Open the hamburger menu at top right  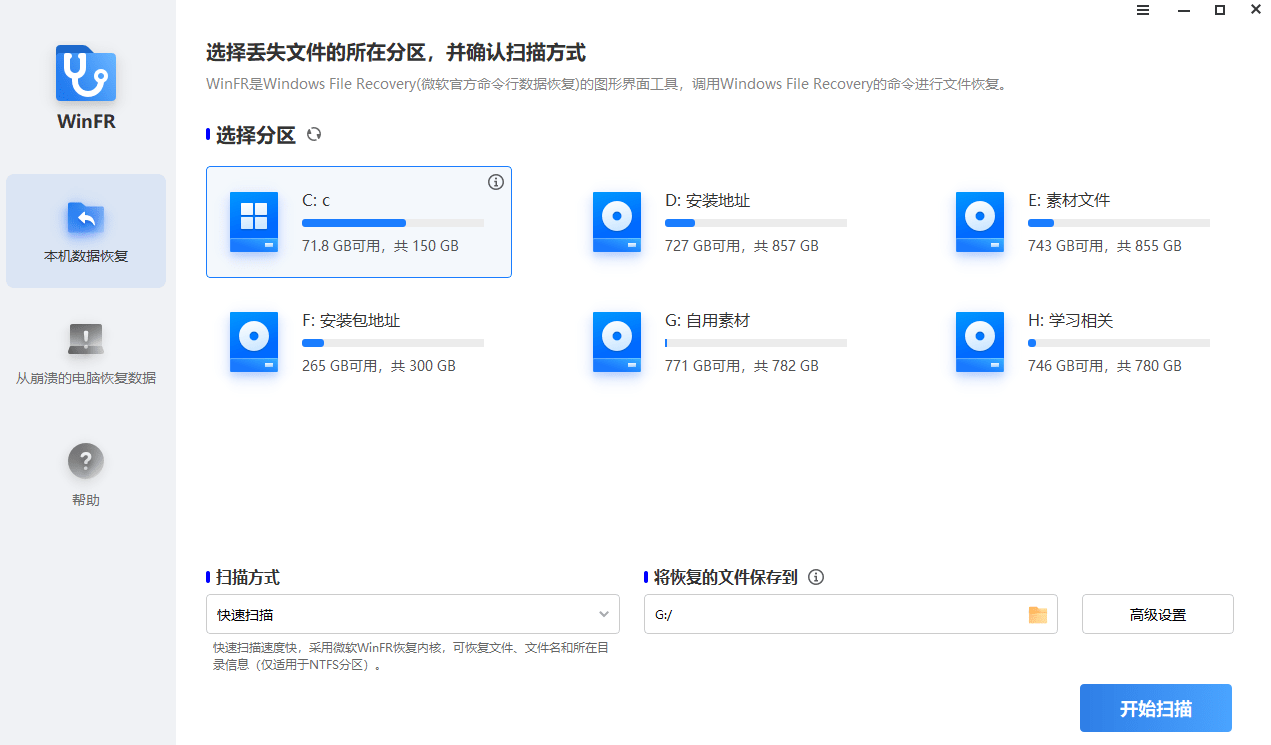pyautogui.click(x=1143, y=10)
